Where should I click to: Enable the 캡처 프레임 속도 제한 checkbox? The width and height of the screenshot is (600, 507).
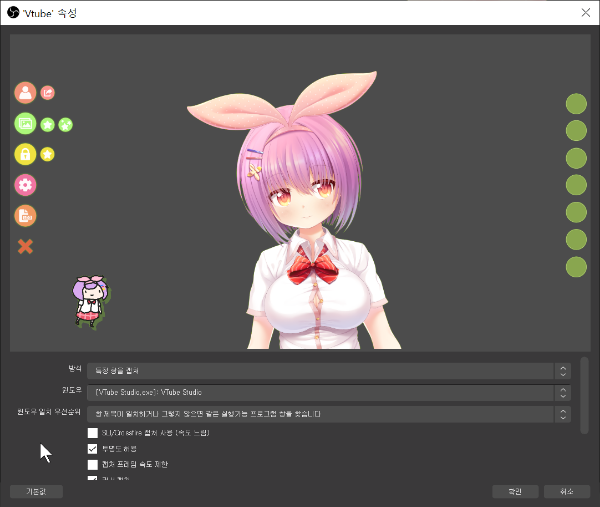(93, 465)
